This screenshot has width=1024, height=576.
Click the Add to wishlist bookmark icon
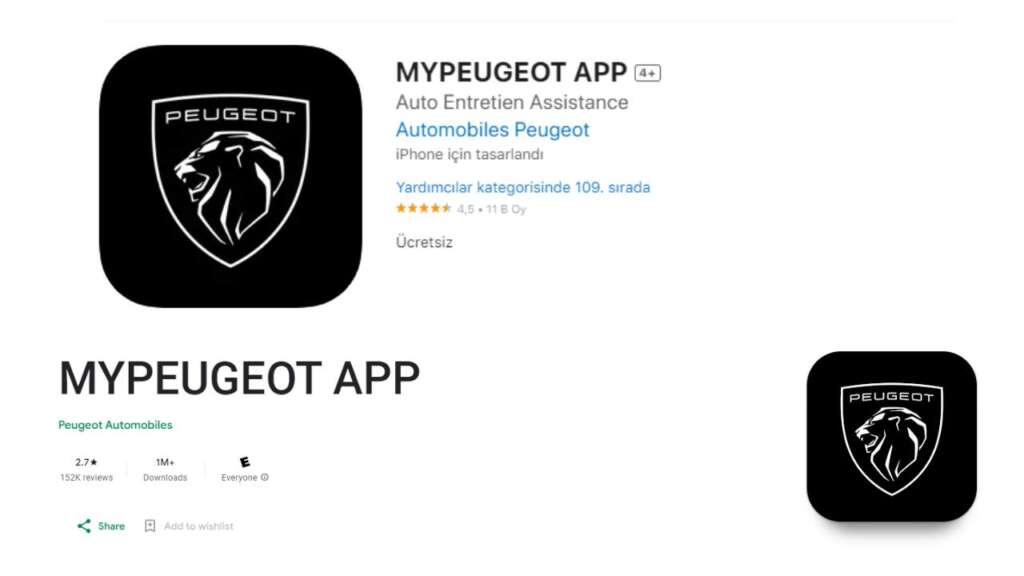point(150,526)
